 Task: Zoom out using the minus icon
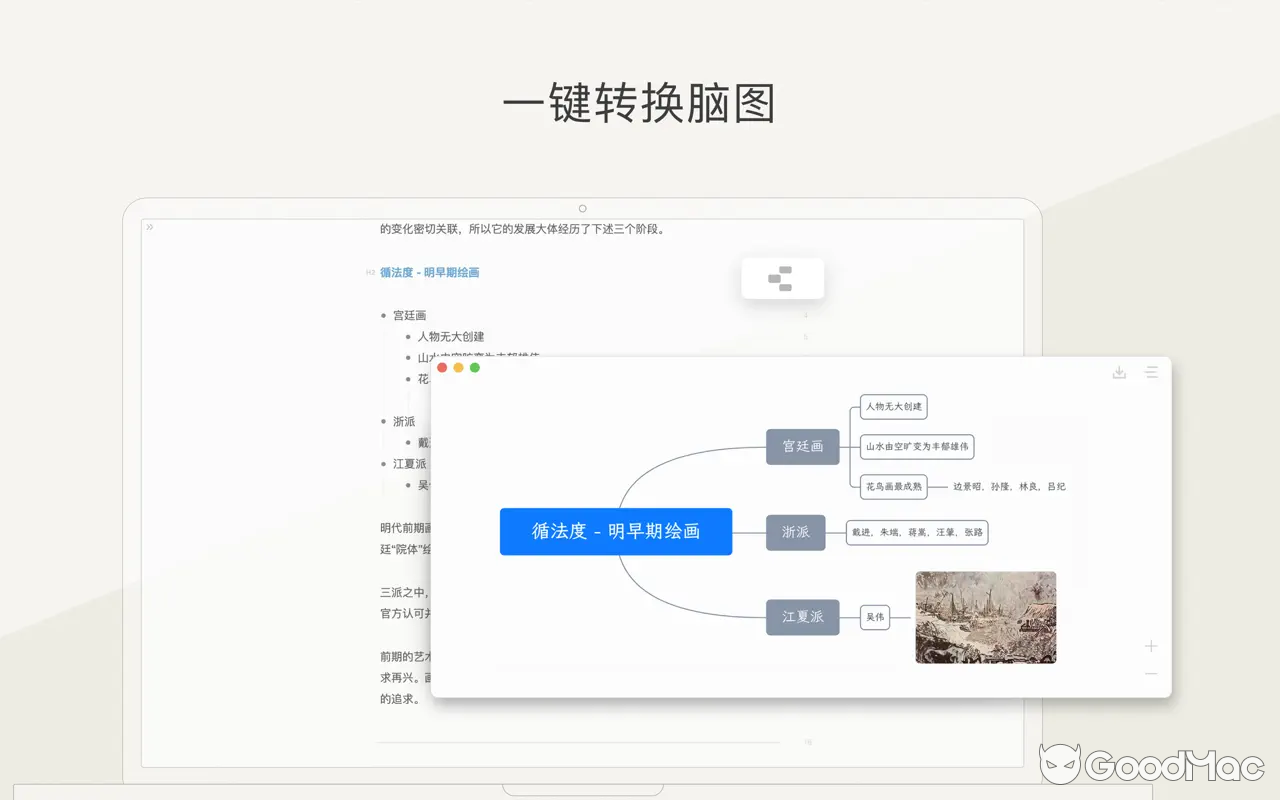1150,674
